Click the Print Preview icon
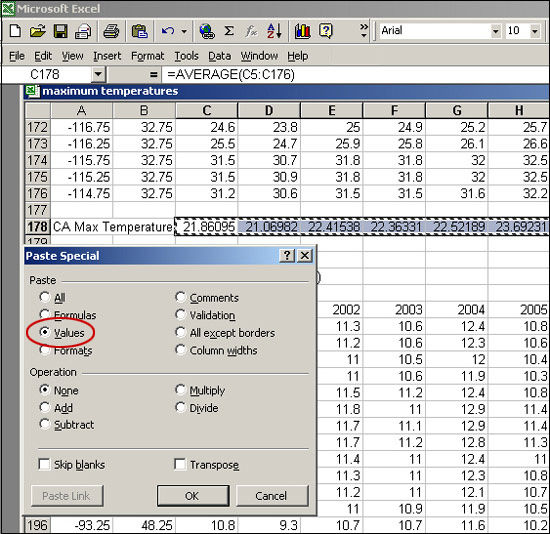Screen dimensions: 550x534 (x=83, y=31)
